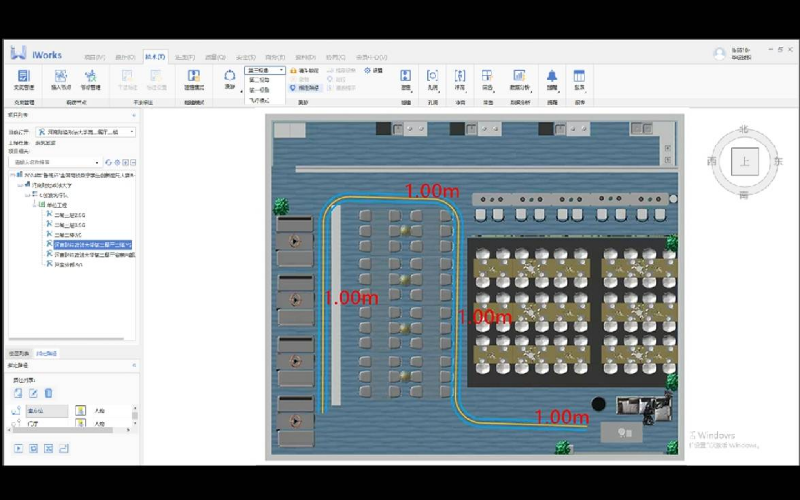
Task: Switch to the ribbon tab marked (D)
Action: 306,57
